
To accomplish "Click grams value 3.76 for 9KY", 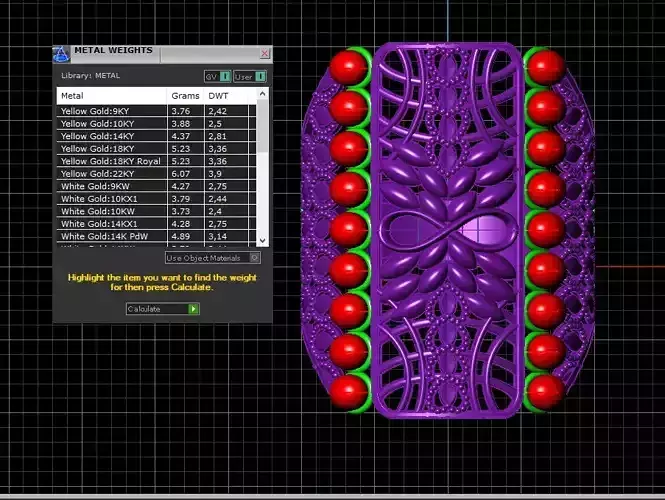I will click(181, 111).
